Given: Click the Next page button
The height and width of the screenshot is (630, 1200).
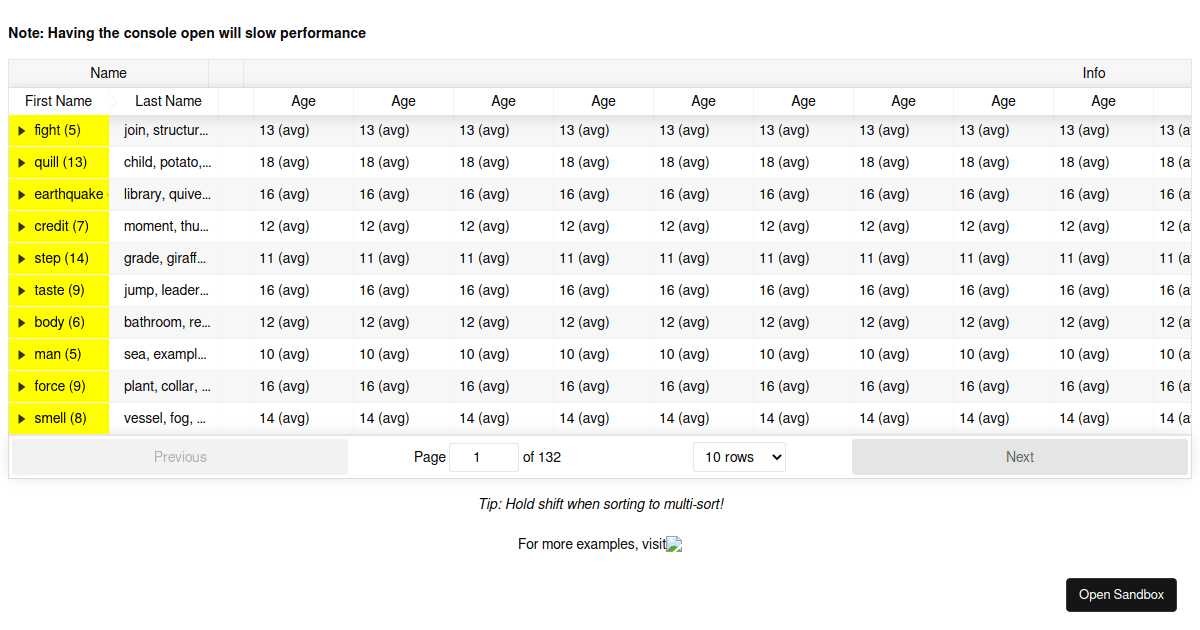Looking at the screenshot, I should pyautogui.click(x=1020, y=457).
